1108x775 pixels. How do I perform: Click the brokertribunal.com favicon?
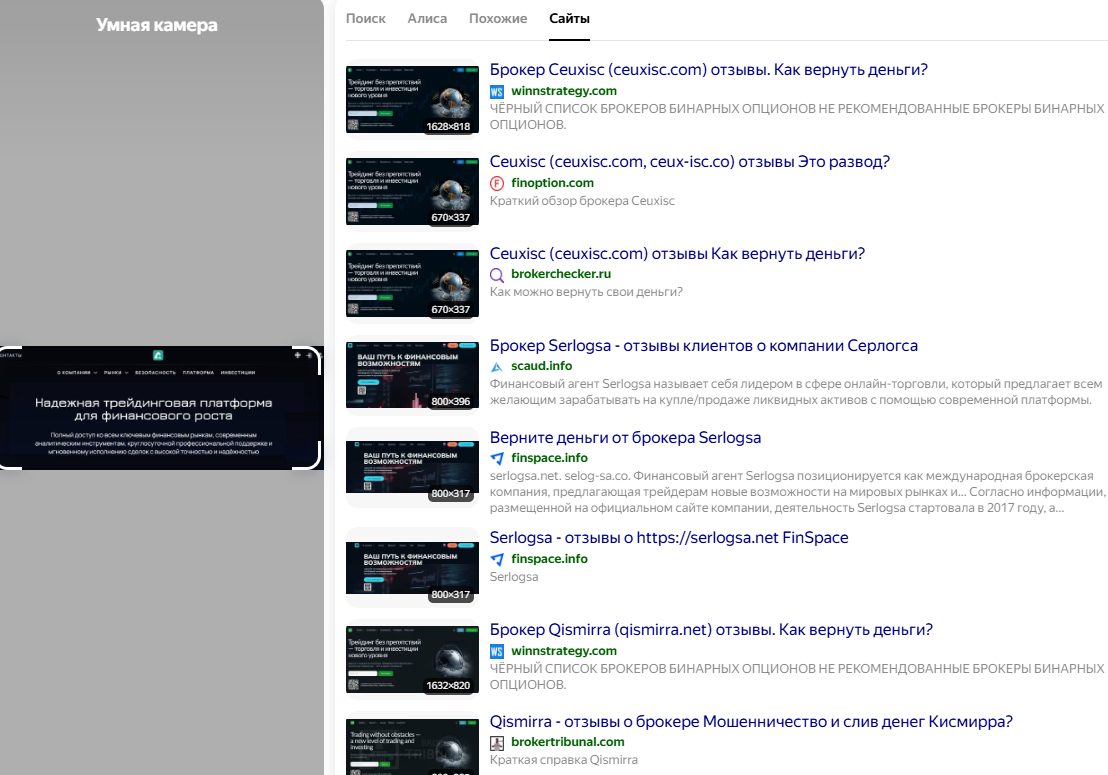(x=497, y=742)
